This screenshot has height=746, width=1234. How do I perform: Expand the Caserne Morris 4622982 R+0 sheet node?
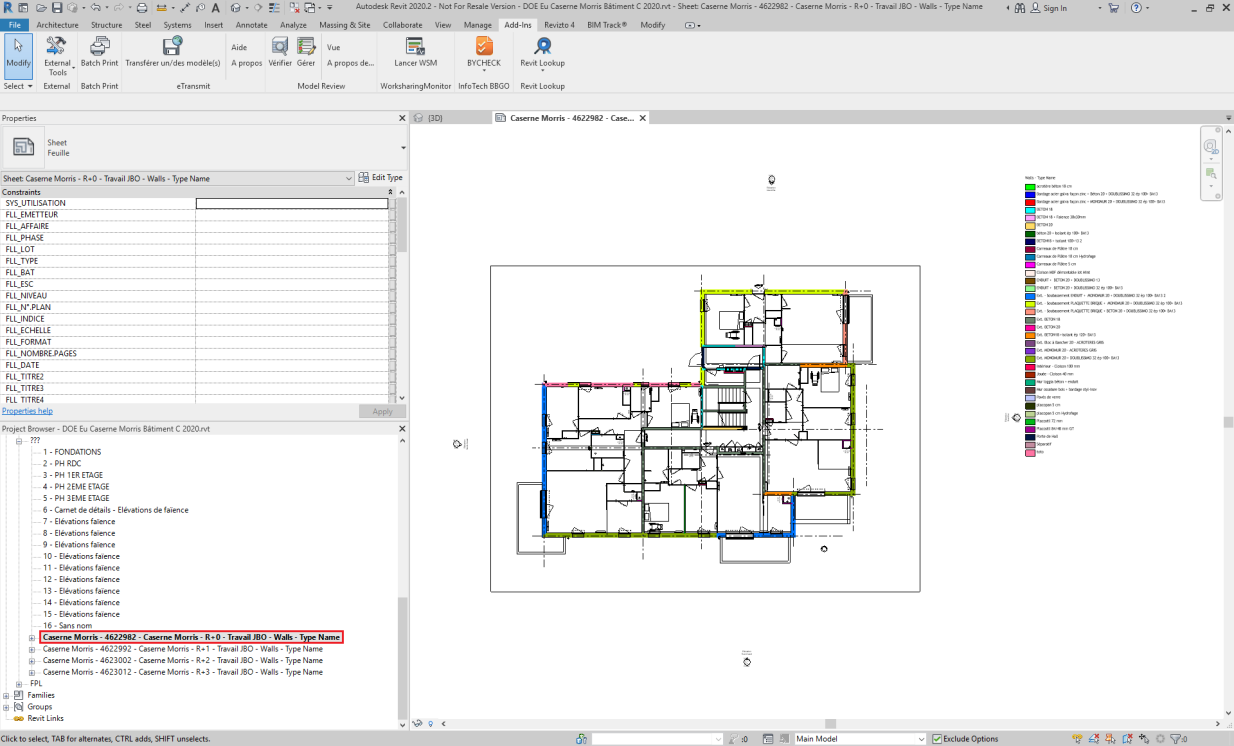(x=32, y=637)
